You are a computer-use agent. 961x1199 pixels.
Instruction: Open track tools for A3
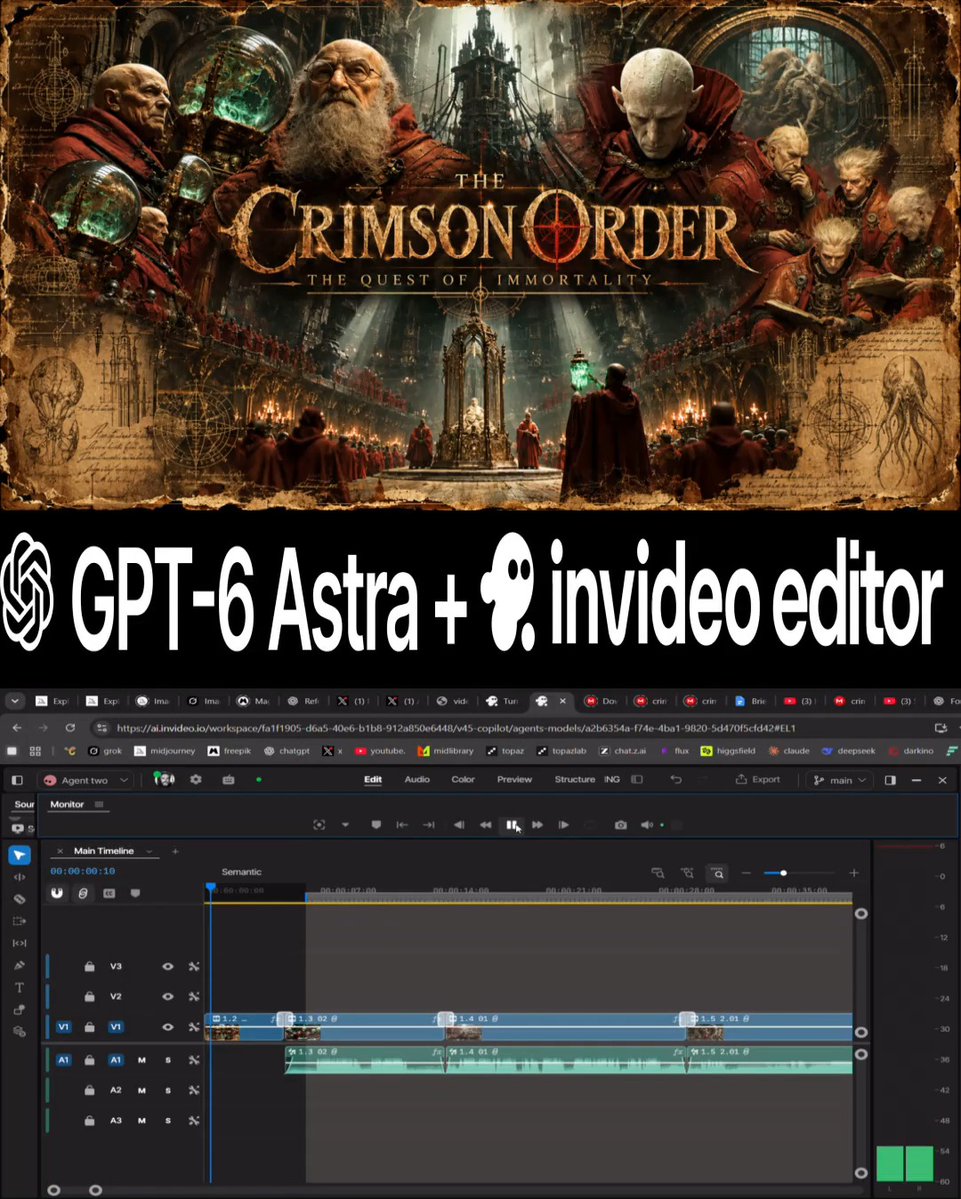194,1121
